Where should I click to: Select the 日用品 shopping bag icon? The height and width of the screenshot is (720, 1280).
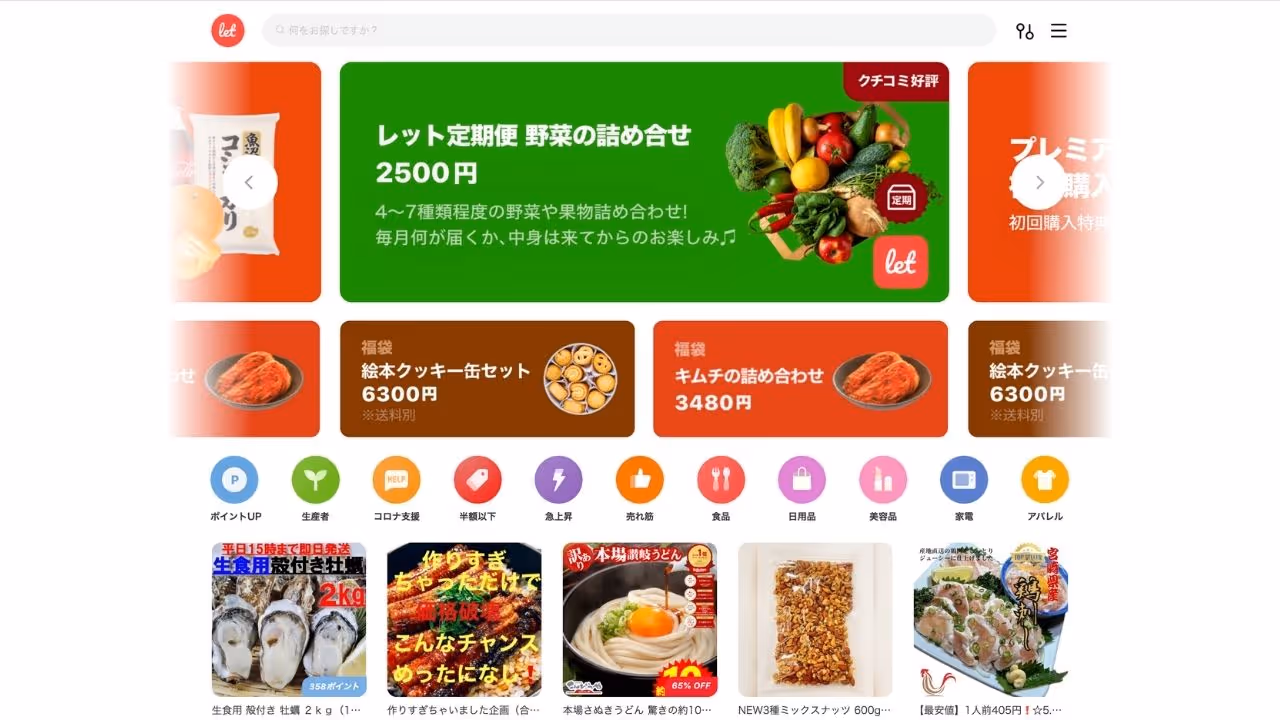click(802, 480)
